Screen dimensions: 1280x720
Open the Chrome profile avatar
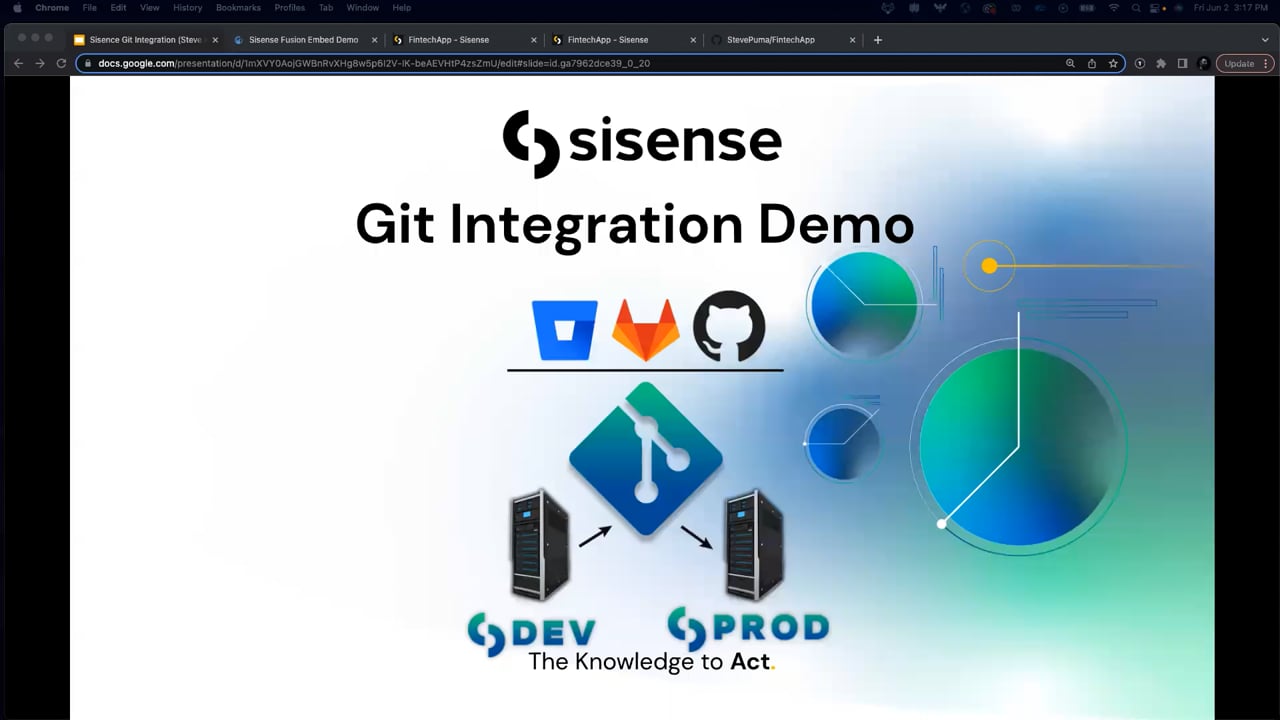(1204, 63)
